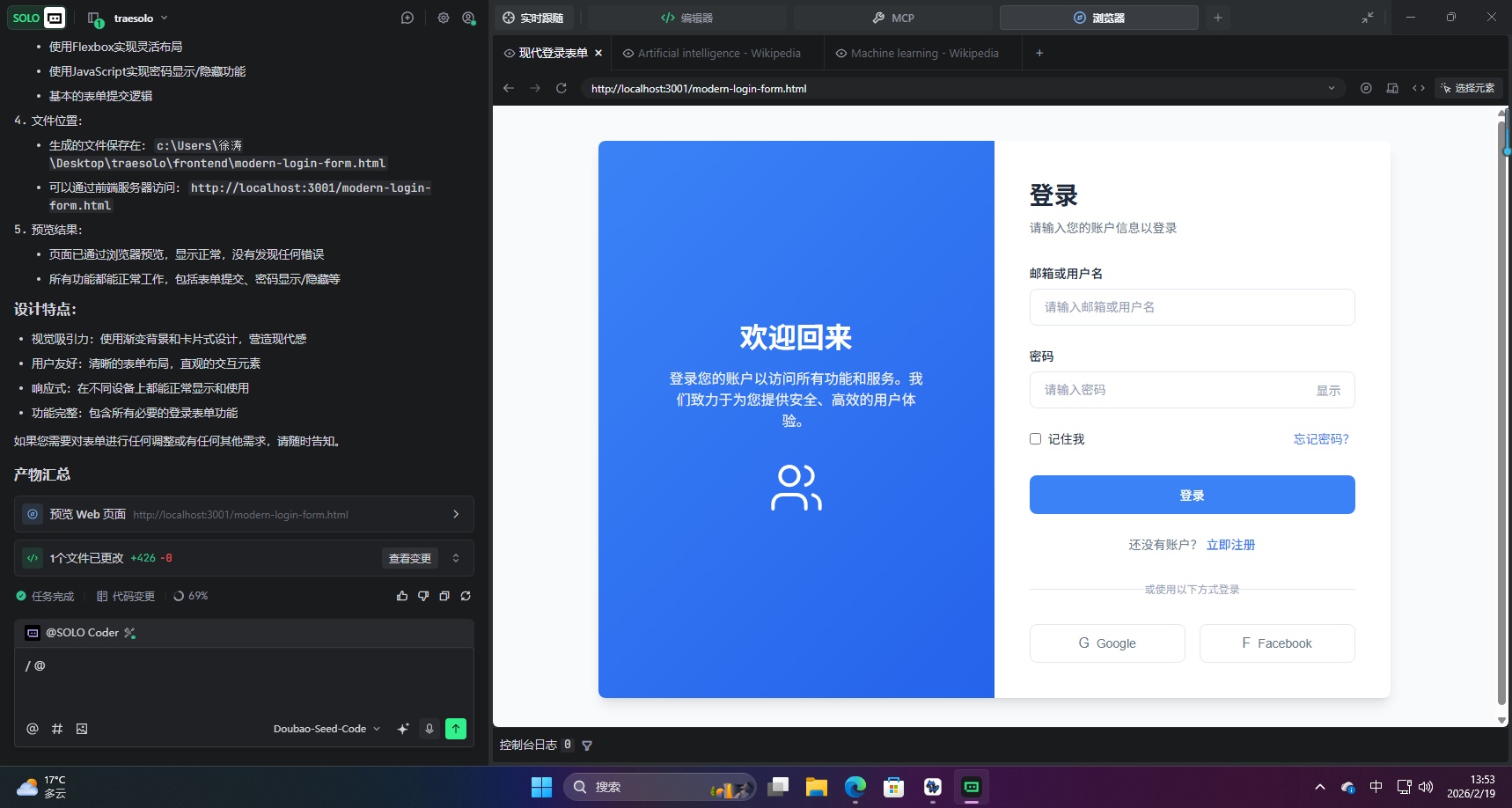Start a new conversation in SOLO
This screenshot has height=808, width=1512.
click(x=407, y=18)
